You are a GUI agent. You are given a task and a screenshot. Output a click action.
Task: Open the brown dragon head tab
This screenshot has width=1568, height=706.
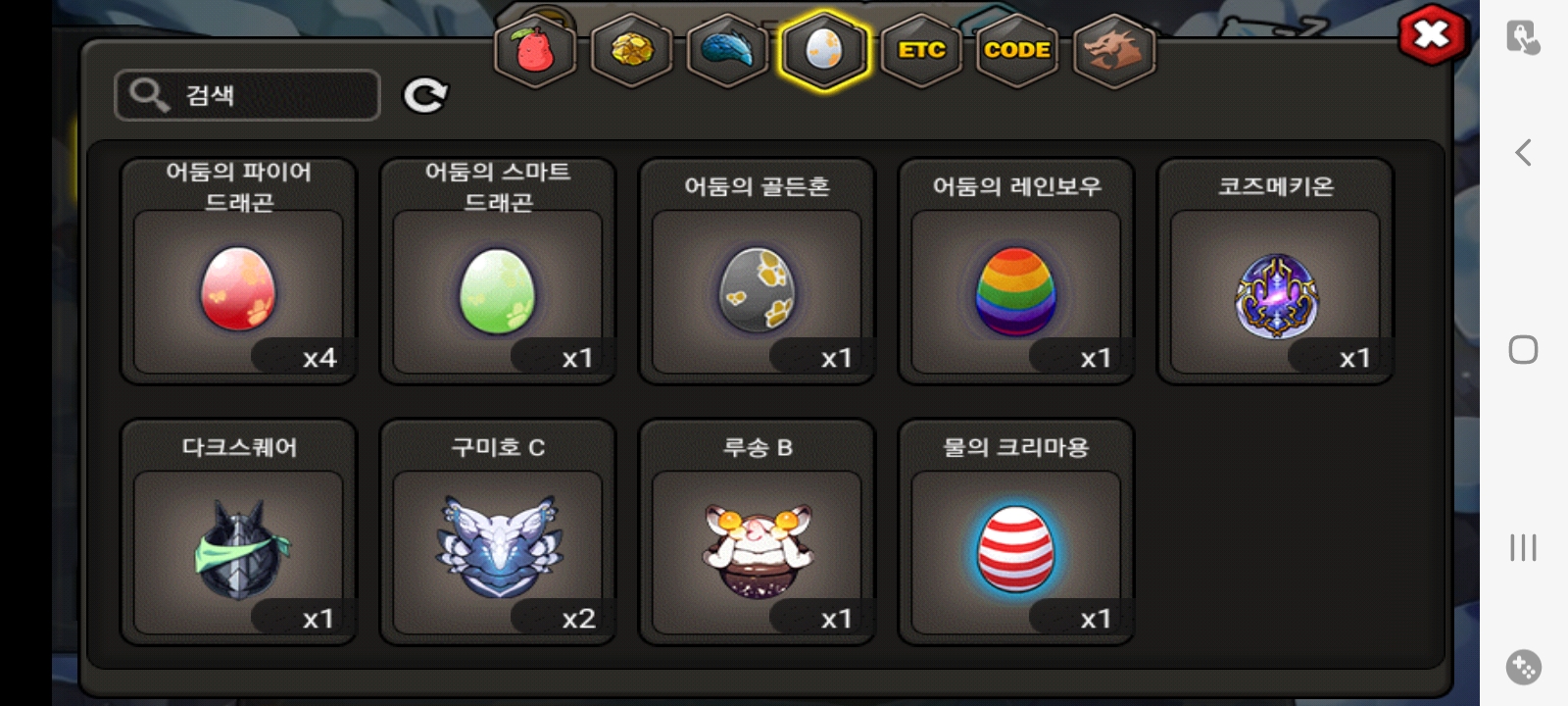click(x=1113, y=51)
